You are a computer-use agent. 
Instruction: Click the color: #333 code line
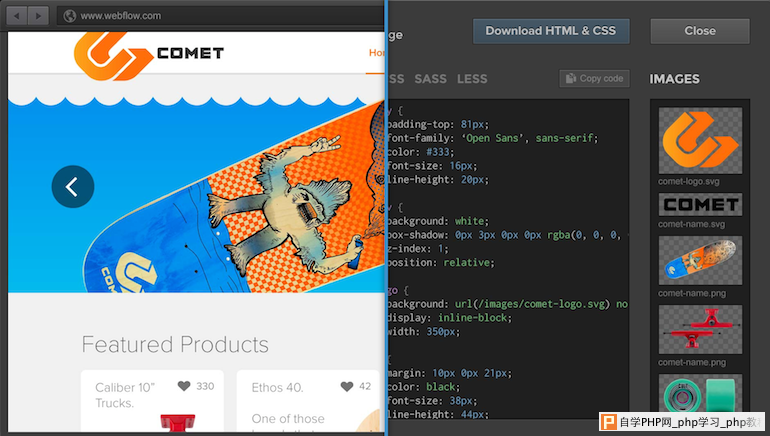421,152
